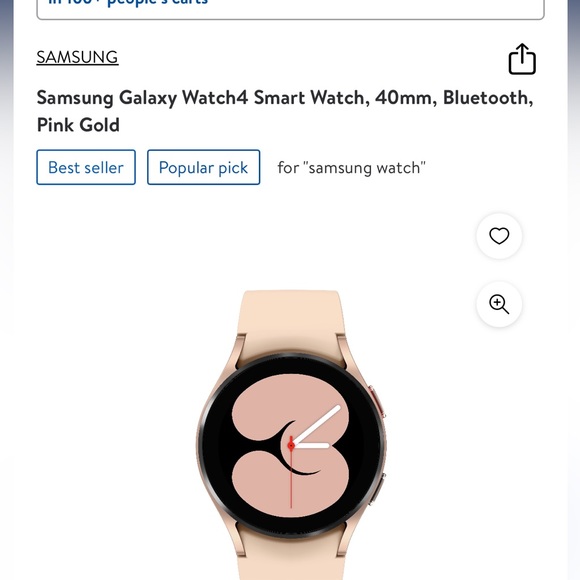Open the SAMSUNG brand link

click(x=77, y=57)
